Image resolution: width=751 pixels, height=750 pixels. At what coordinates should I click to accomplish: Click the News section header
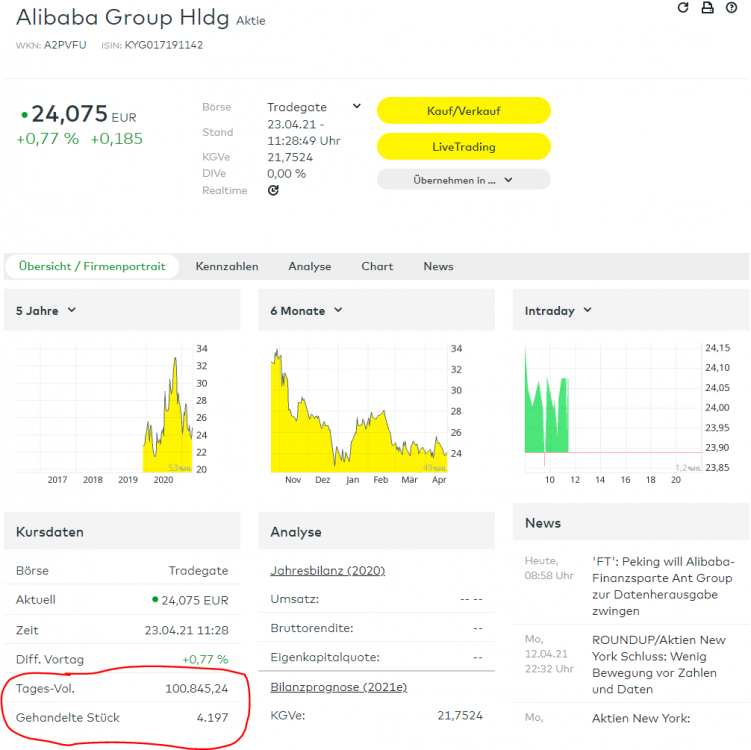(631, 523)
